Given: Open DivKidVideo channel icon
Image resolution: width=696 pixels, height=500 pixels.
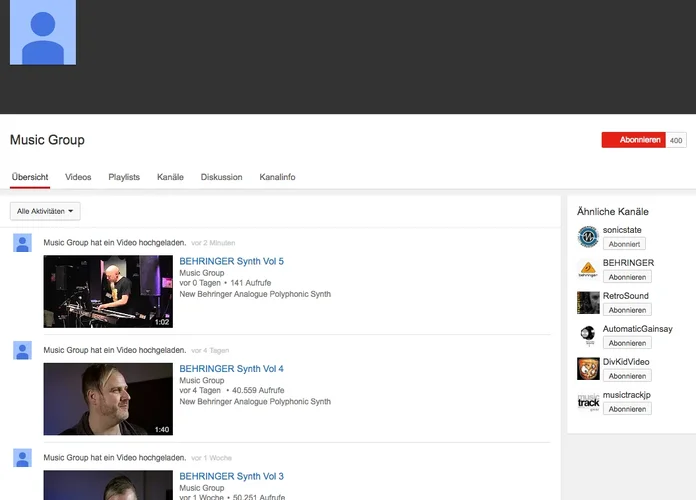Looking at the screenshot, I should 588,368.
